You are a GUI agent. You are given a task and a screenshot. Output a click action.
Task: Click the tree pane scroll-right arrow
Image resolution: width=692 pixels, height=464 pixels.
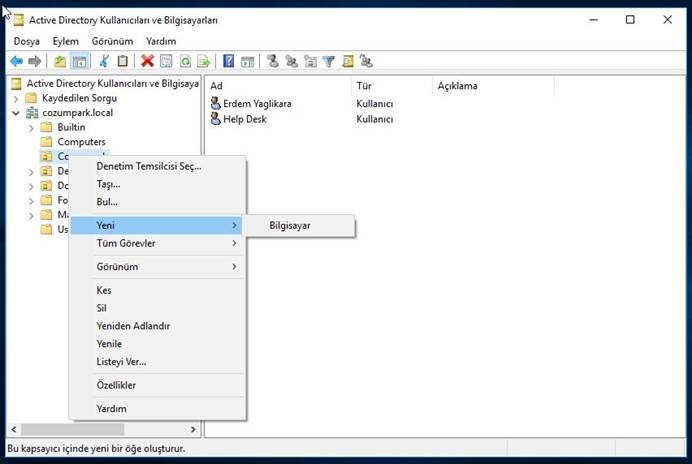click(193, 429)
